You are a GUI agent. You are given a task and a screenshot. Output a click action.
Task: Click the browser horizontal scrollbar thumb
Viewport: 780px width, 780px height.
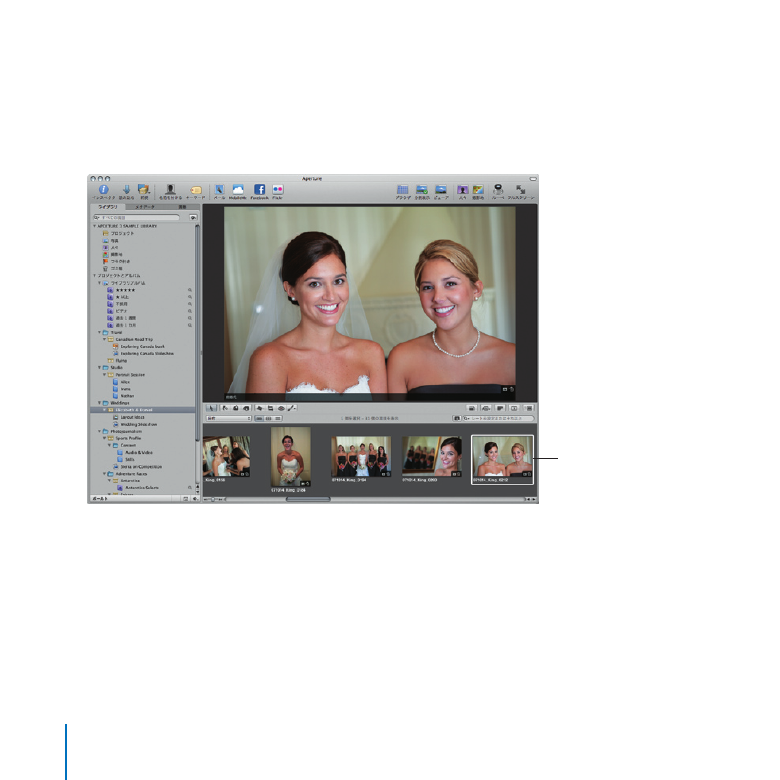[x=308, y=499]
